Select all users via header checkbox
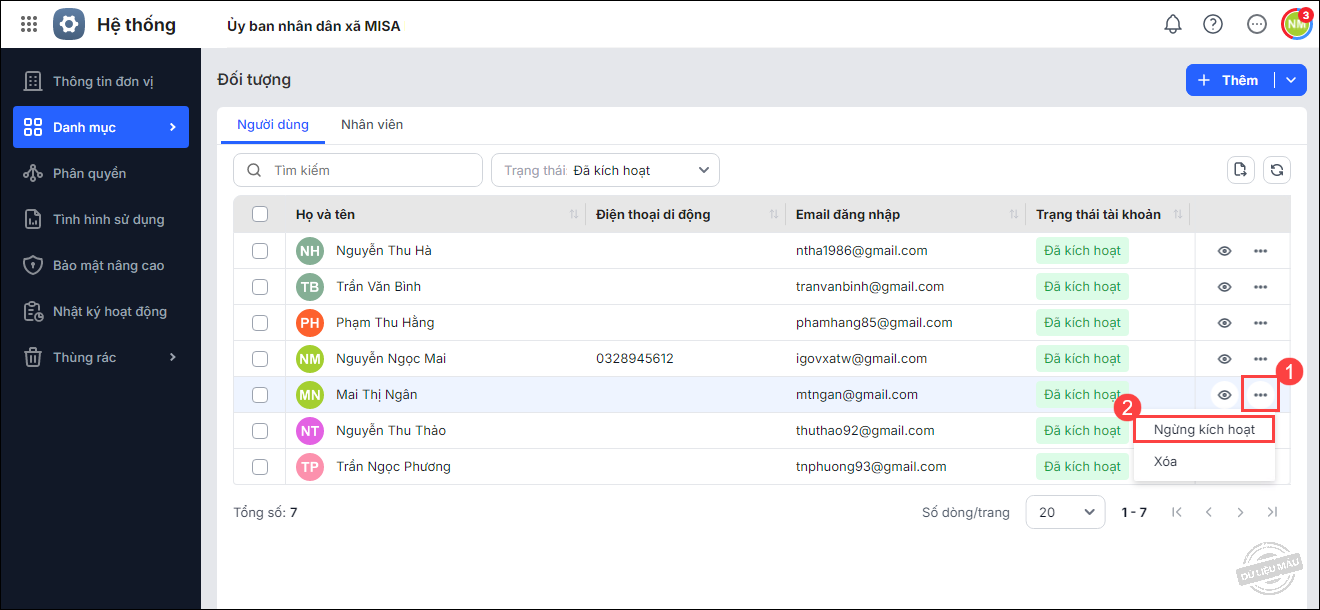The width and height of the screenshot is (1320, 610). pos(260,214)
